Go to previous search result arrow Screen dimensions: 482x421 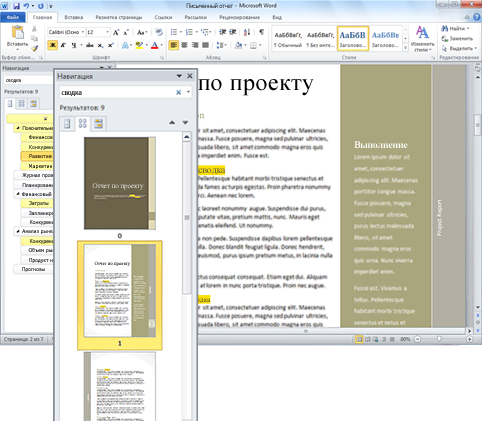click(x=172, y=123)
